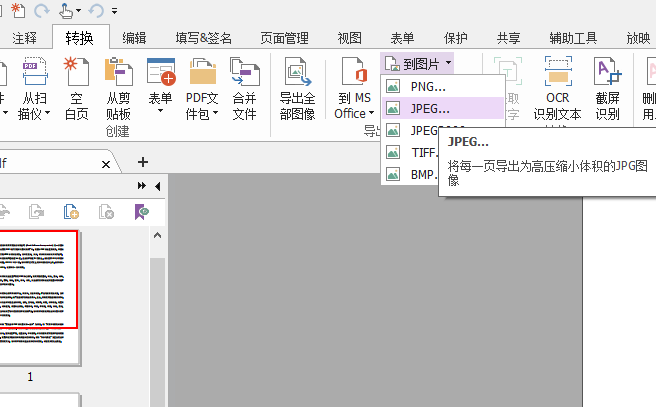656x407 pixels.
Task: Add a new tab with plus button
Action: 143,162
